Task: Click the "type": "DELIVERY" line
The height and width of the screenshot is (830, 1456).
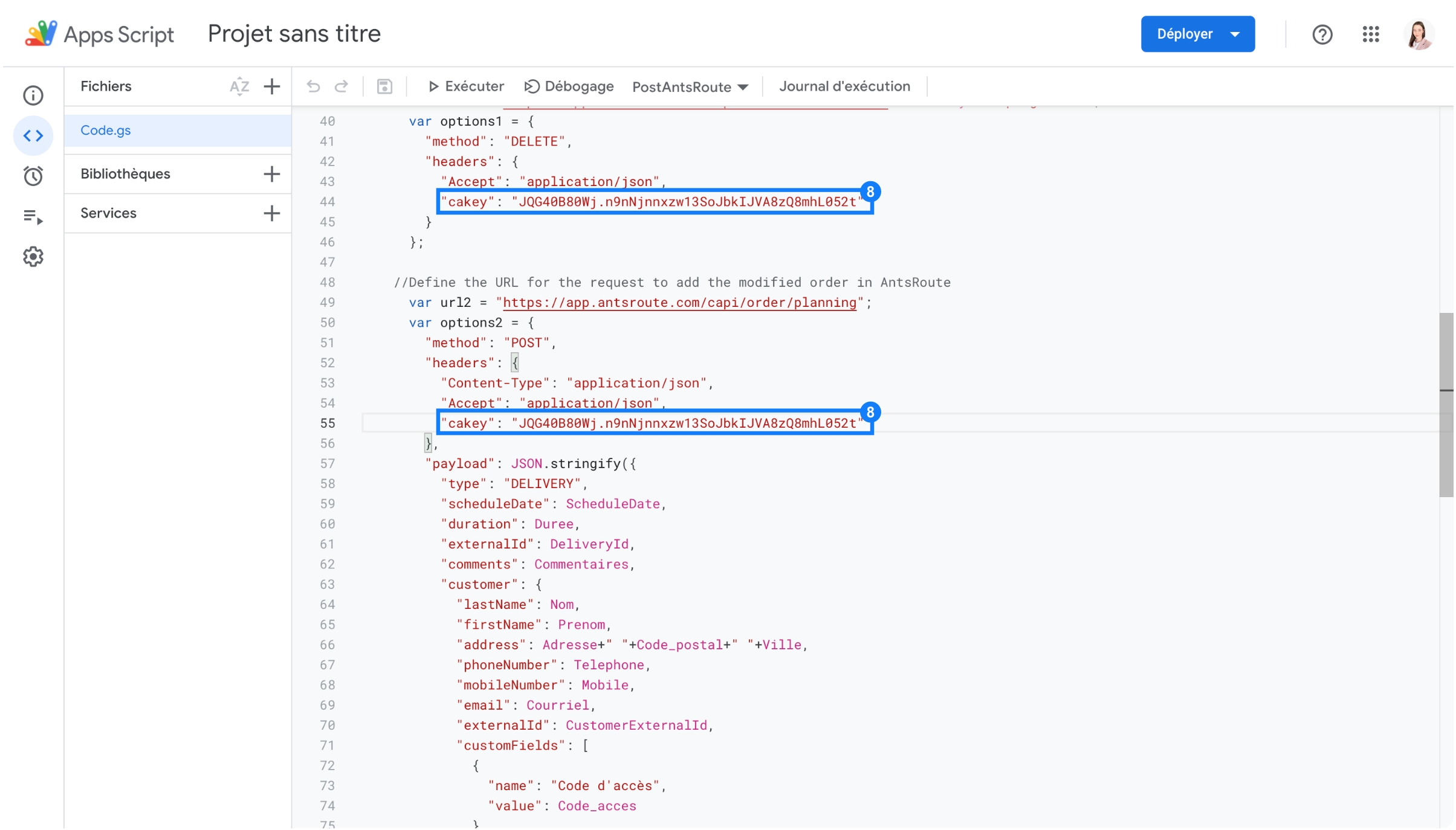Action: (514, 484)
